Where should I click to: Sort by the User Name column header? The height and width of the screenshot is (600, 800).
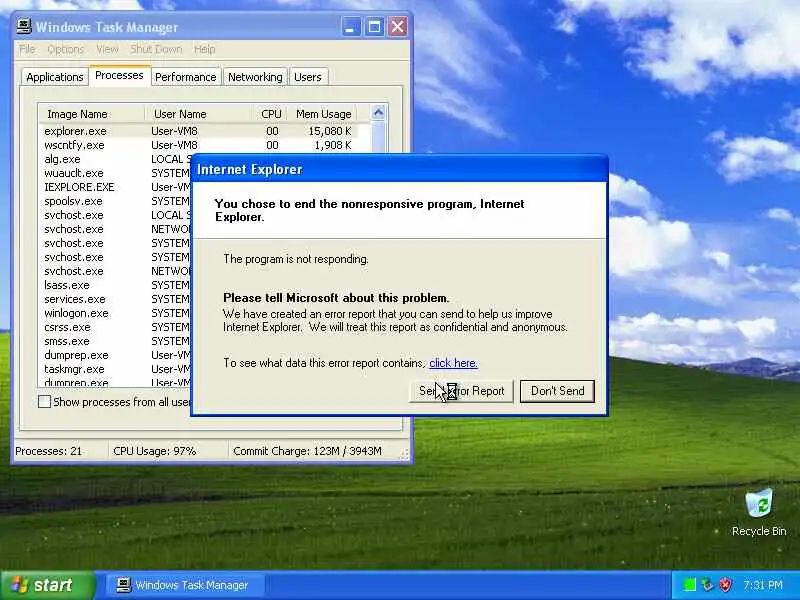pos(198,114)
